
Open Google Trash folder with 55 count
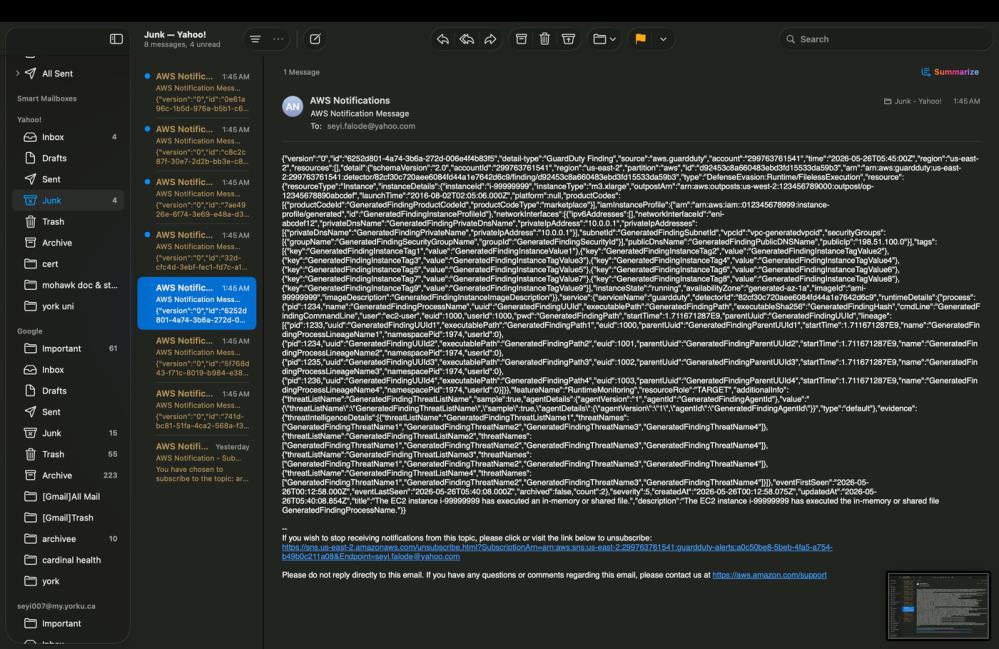click(x=68, y=454)
